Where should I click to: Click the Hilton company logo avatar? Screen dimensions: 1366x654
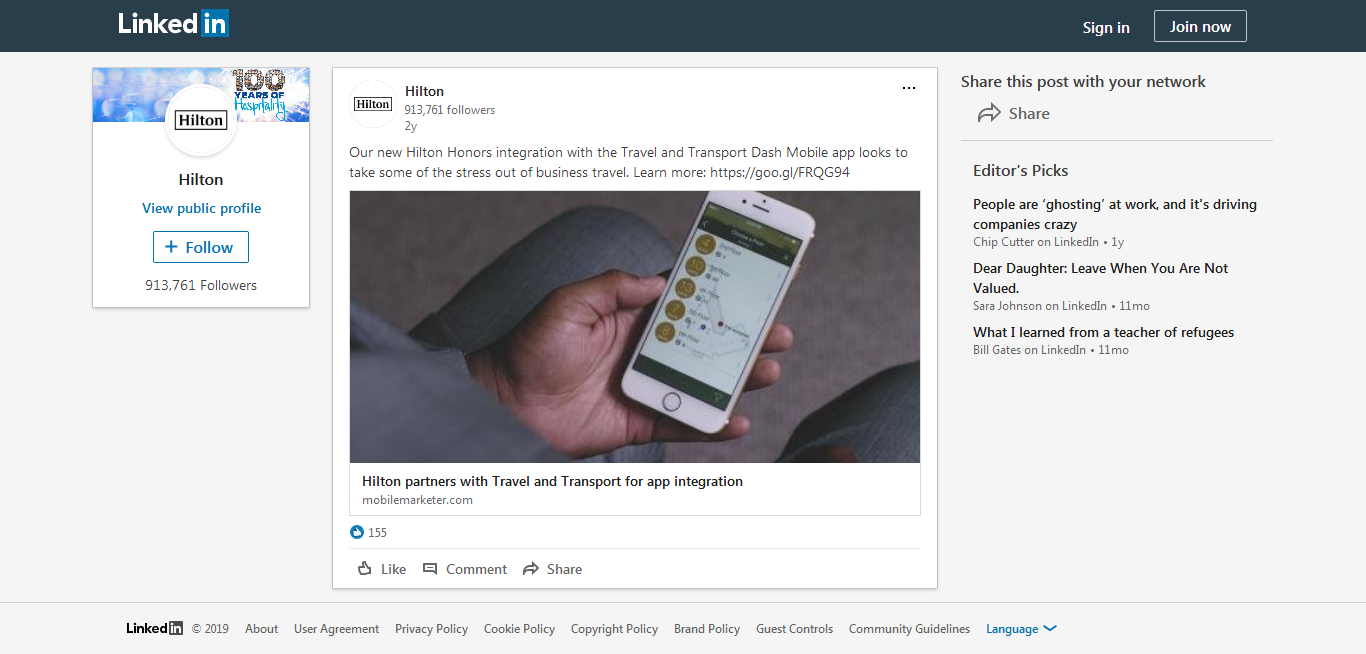[x=372, y=103]
